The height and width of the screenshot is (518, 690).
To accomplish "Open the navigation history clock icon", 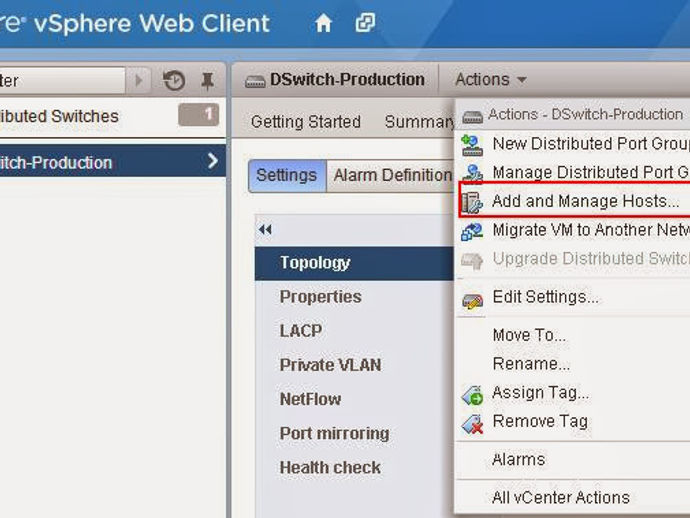I will (174, 81).
